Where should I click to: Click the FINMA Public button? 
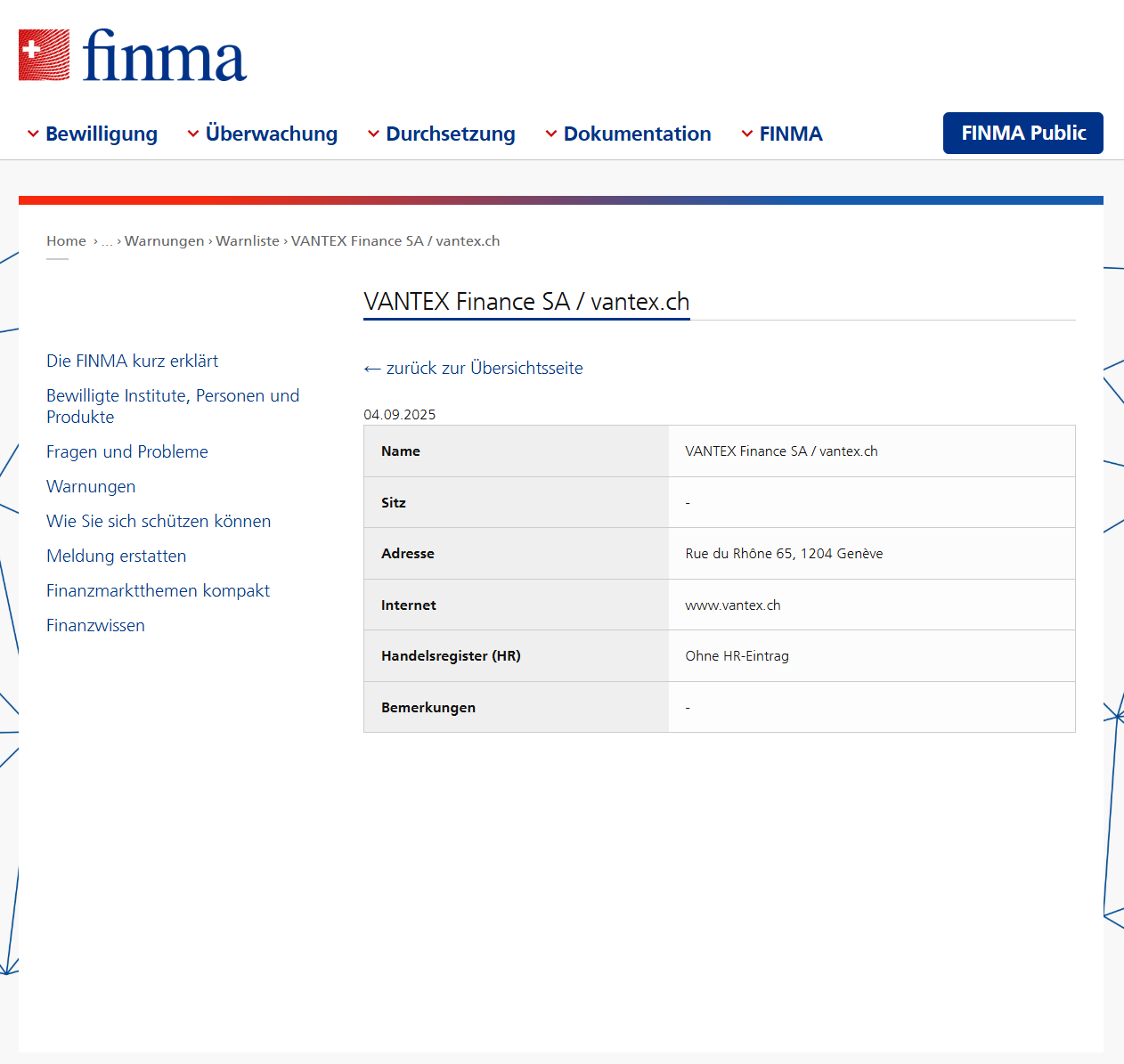pyautogui.click(x=1023, y=133)
